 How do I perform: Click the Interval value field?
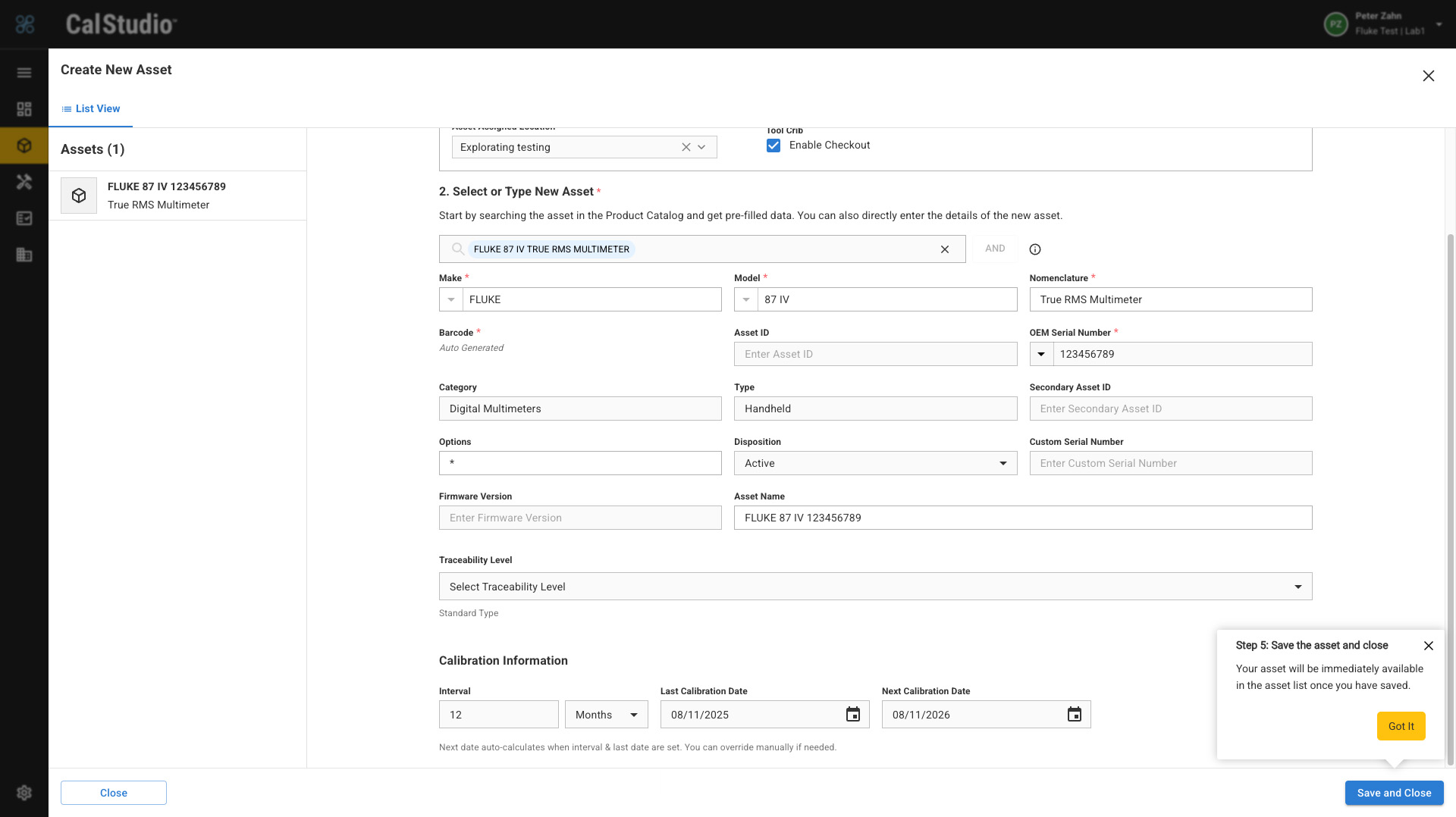click(x=499, y=715)
